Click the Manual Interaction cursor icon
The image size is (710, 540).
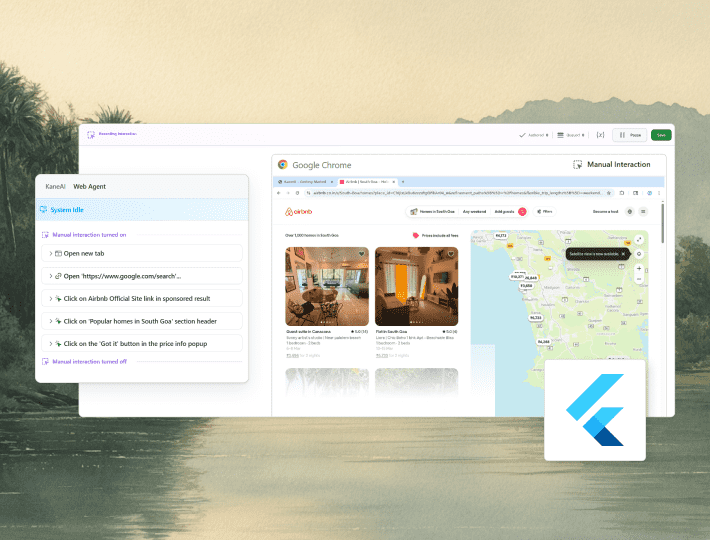(x=577, y=165)
